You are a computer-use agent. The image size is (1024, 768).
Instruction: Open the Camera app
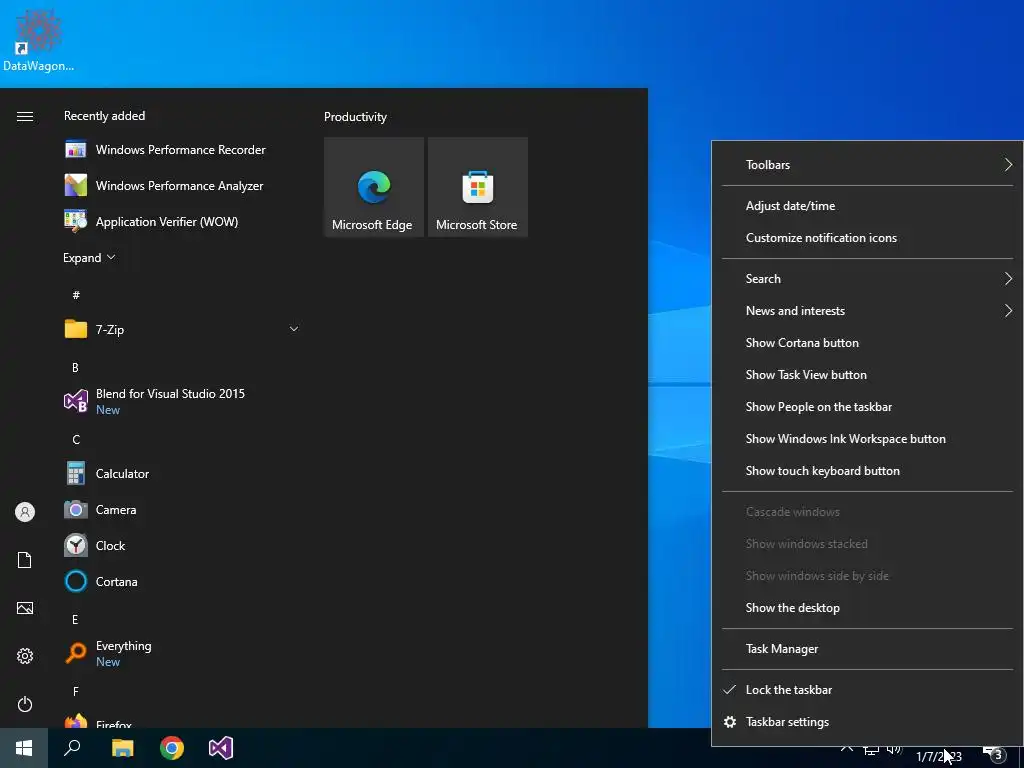point(181,509)
